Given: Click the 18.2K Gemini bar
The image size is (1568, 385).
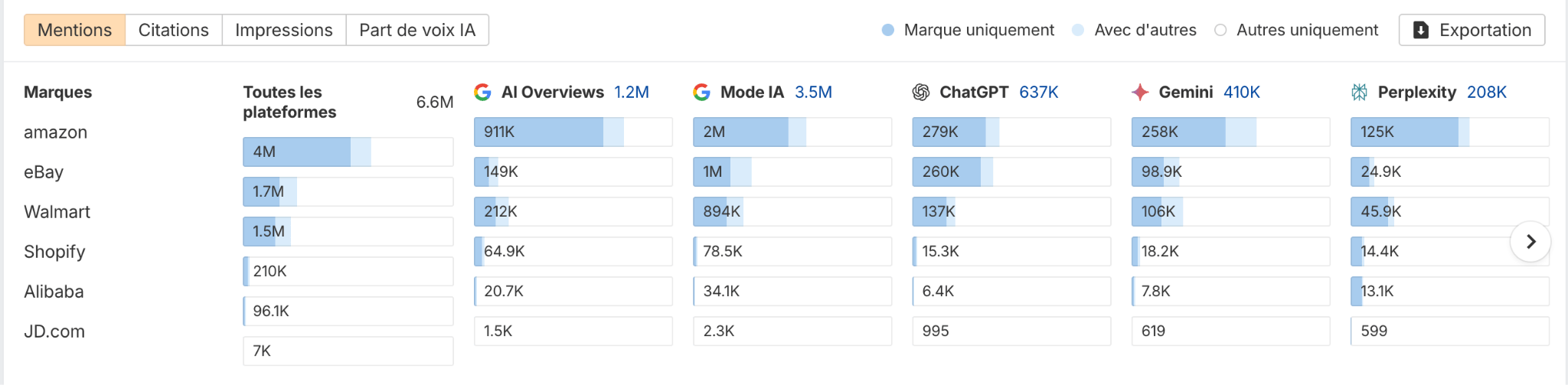Looking at the screenshot, I should [1230, 251].
